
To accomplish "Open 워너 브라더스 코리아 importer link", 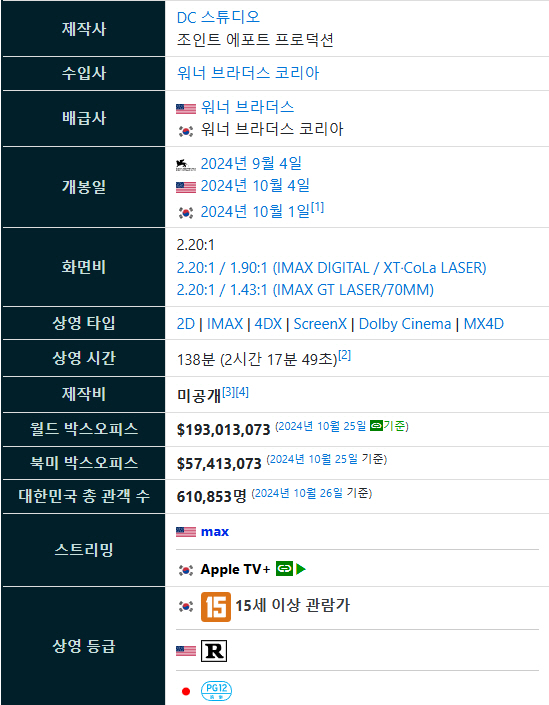I will 248,73.
